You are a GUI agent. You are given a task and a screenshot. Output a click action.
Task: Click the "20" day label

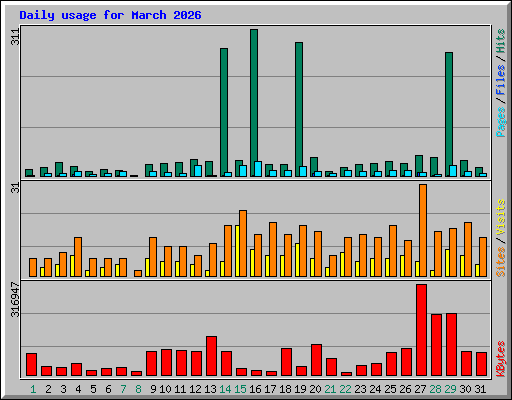315,389
